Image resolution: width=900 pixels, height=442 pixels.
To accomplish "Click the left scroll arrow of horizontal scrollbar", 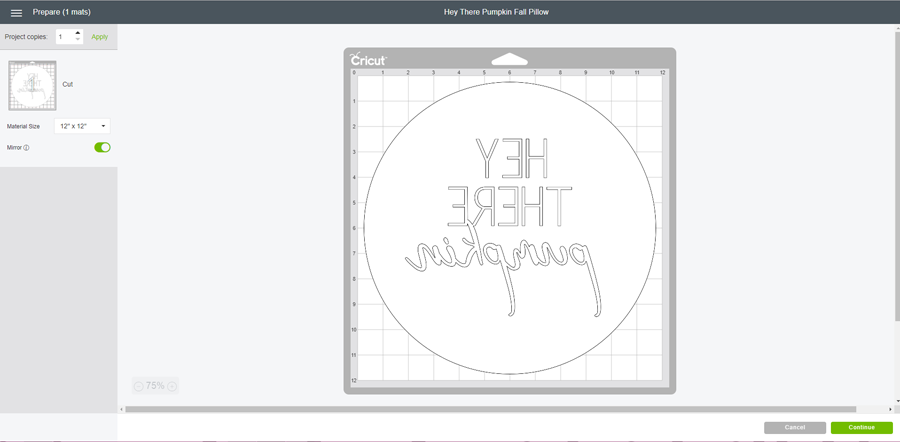I will tap(121, 409).
